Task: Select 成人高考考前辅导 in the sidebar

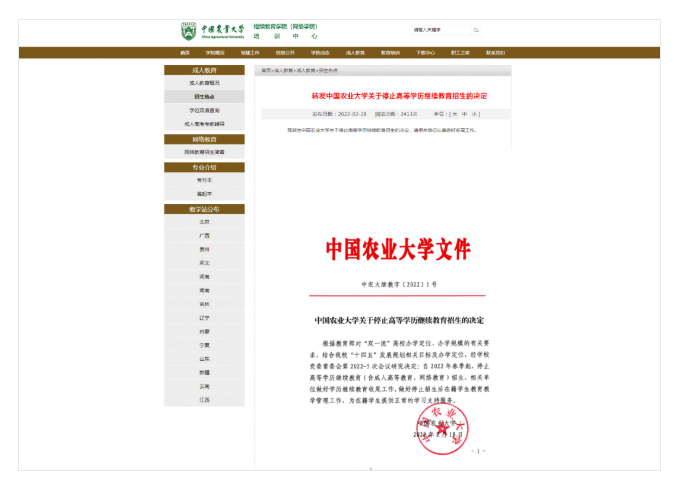Action: pyautogui.click(x=204, y=124)
